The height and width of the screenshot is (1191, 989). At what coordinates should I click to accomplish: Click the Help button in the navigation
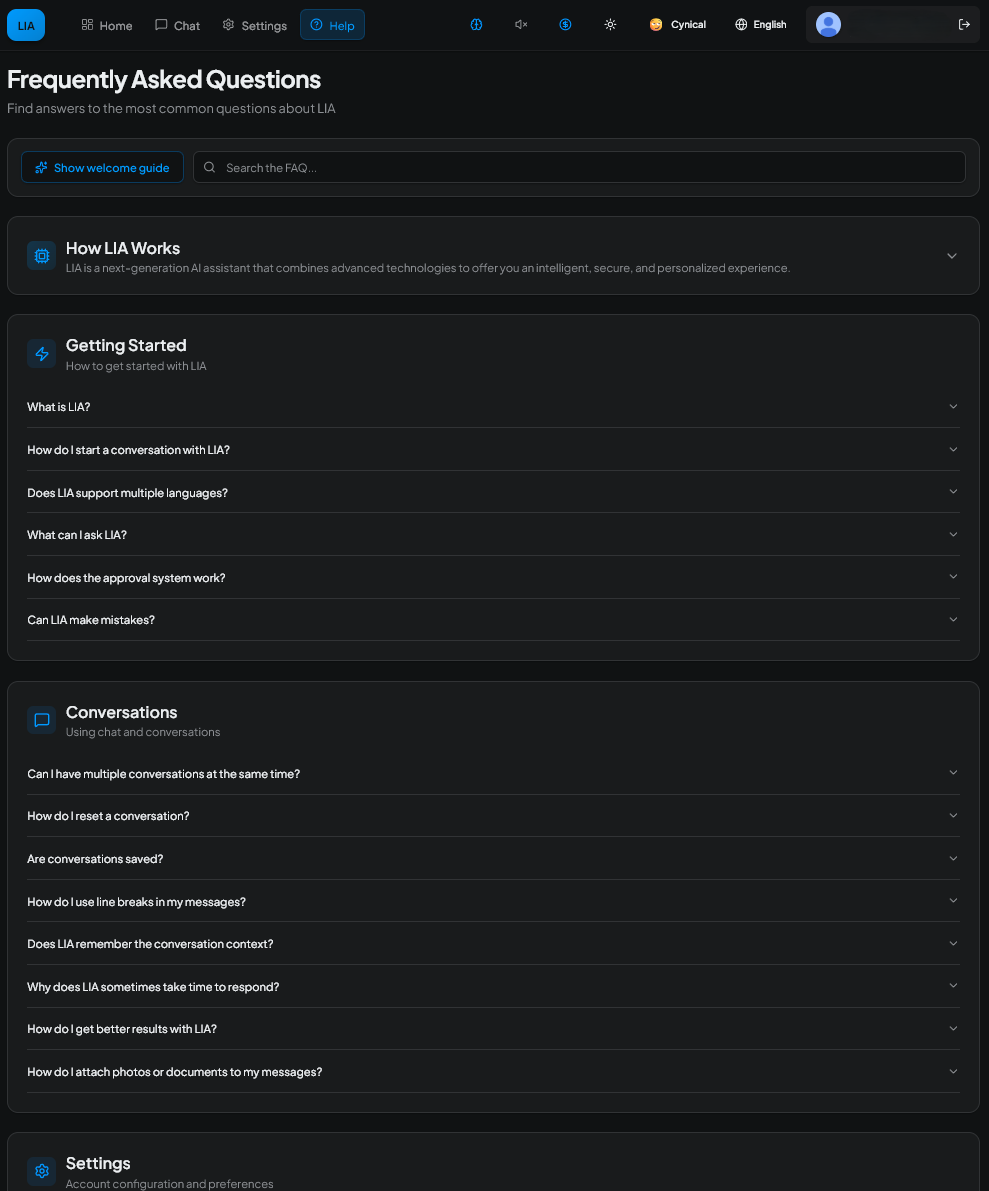pyautogui.click(x=332, y=24)
